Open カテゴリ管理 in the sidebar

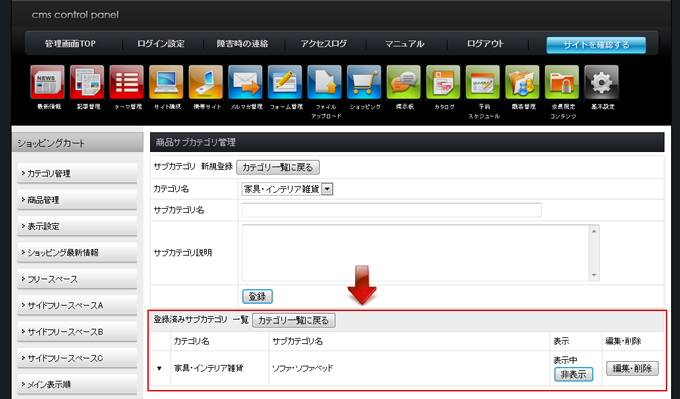[77, 173]
